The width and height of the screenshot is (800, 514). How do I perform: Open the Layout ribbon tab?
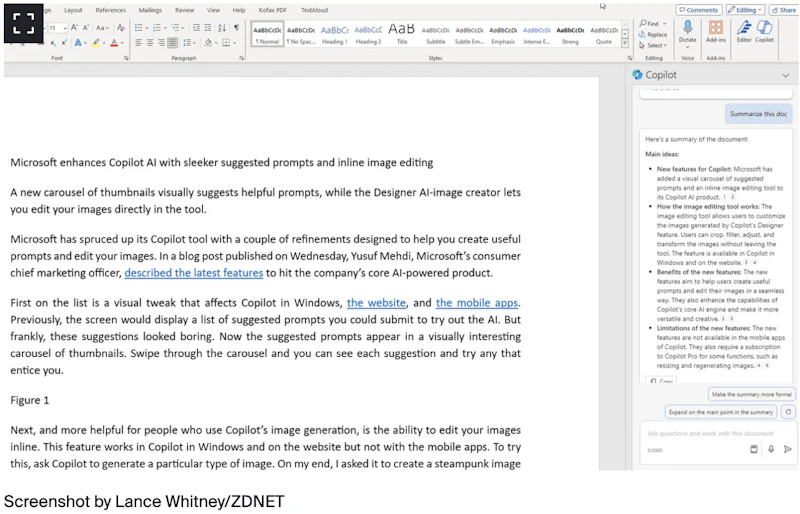click(x=73, y=10)
